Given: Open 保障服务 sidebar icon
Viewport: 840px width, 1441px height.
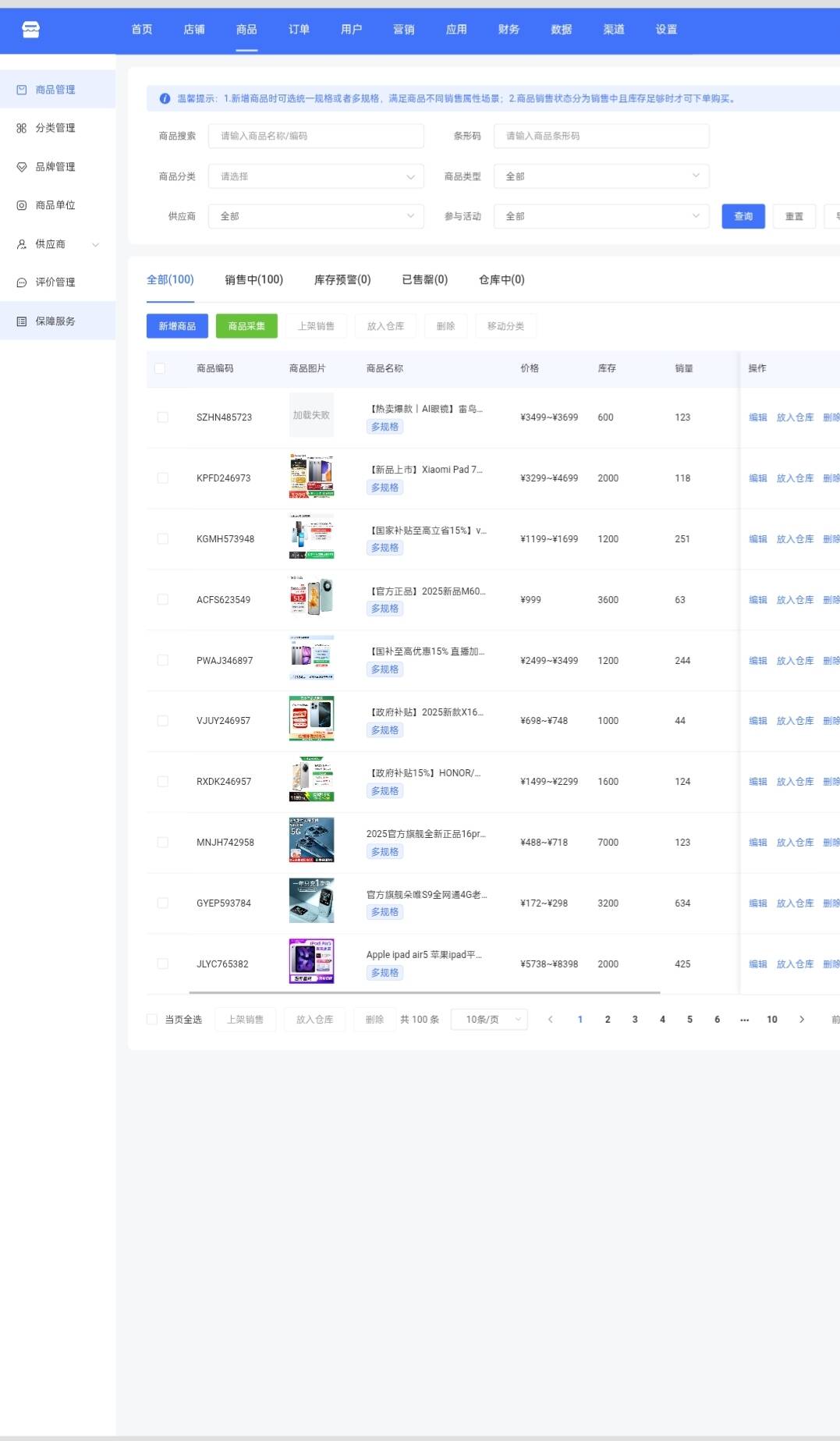Looking at the screenshot, I should [22, 321].
